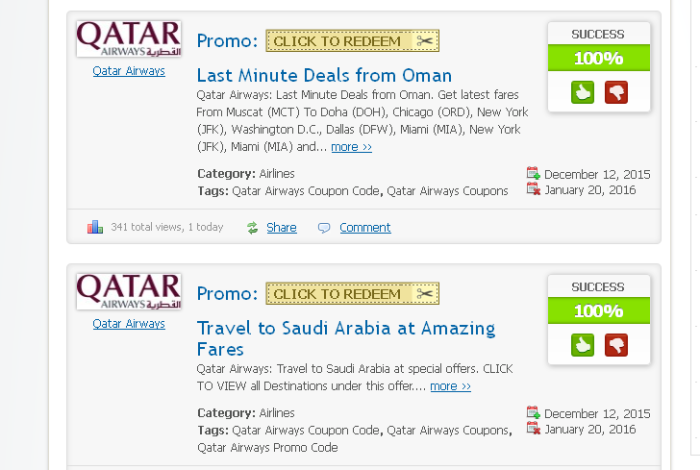Click the comment speech bubble icon

pyautogui.click(x=324, y=228)
